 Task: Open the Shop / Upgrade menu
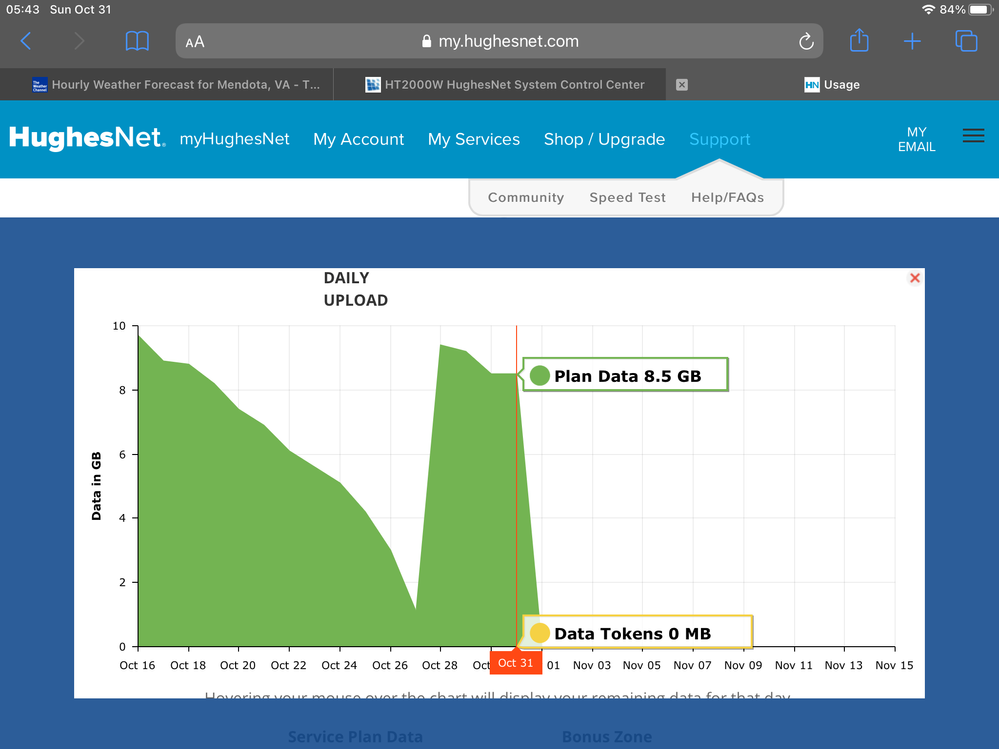[x=604, y=139]
